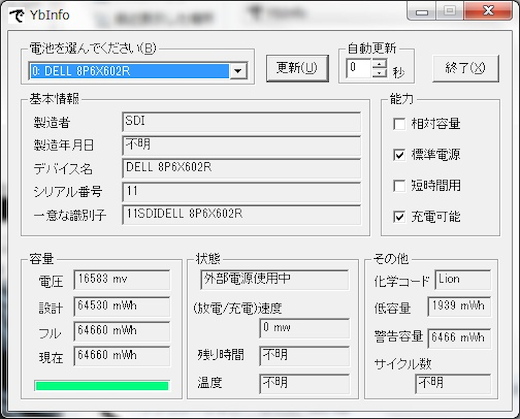Click the 警告容量 '6466 mWh' field
The image size is (520, 419).
click(x=459, y=338)
